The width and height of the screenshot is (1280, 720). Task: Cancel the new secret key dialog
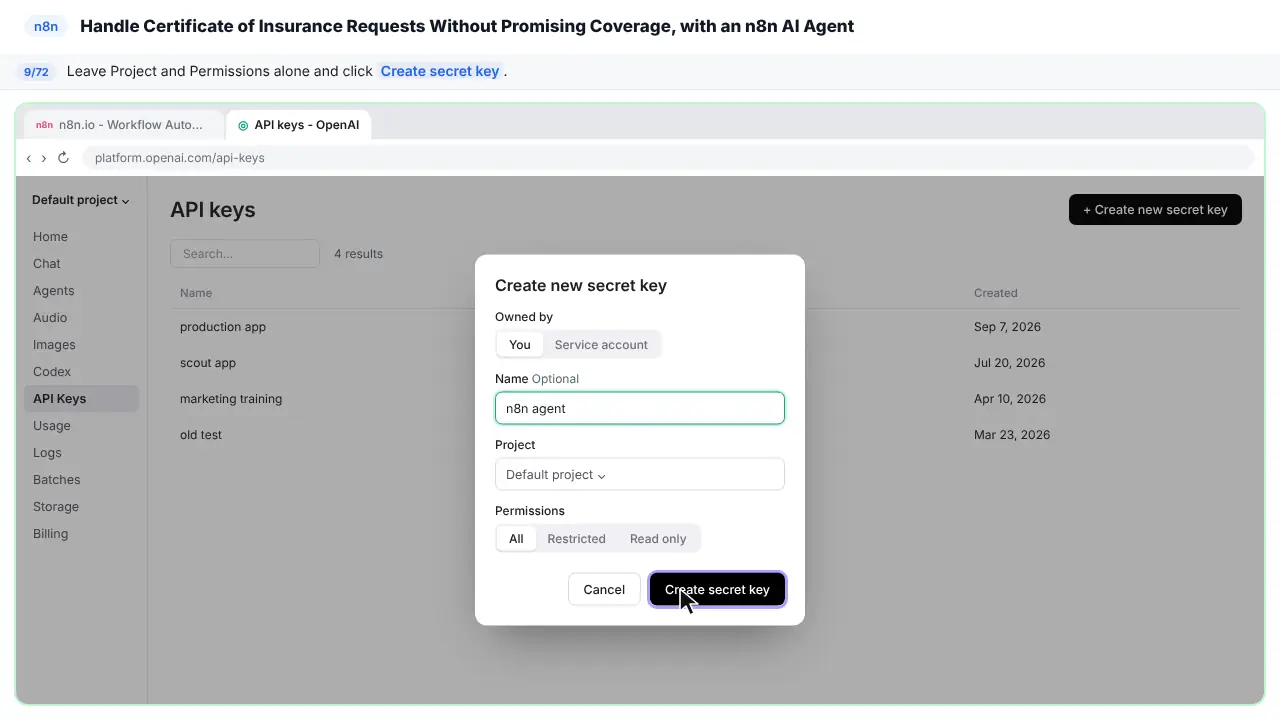tap(604, 589)
